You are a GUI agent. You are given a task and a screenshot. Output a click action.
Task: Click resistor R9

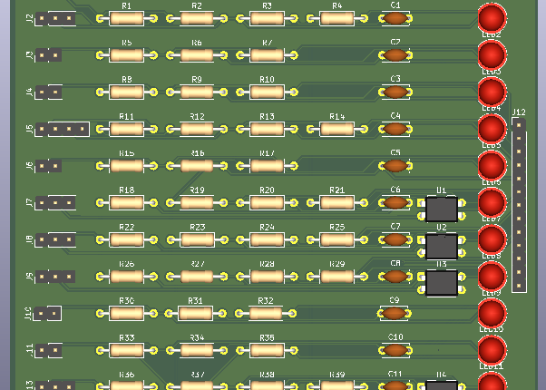click(x=197, y=92)
